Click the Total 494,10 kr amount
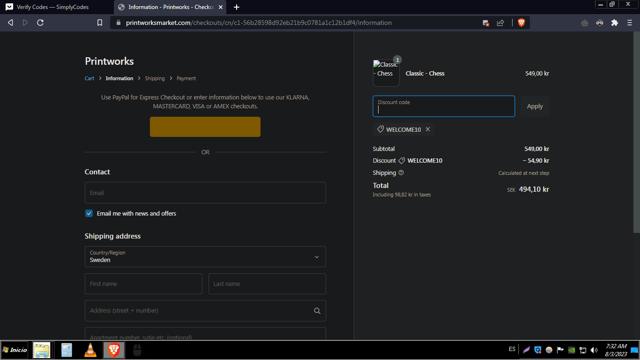Image resolution: width=640 pixels, height=360 pixels. click(533, 189)
